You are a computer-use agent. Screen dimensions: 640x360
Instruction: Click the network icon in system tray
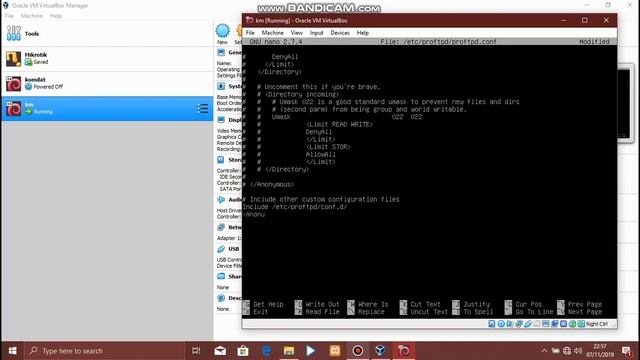[567, 351]
